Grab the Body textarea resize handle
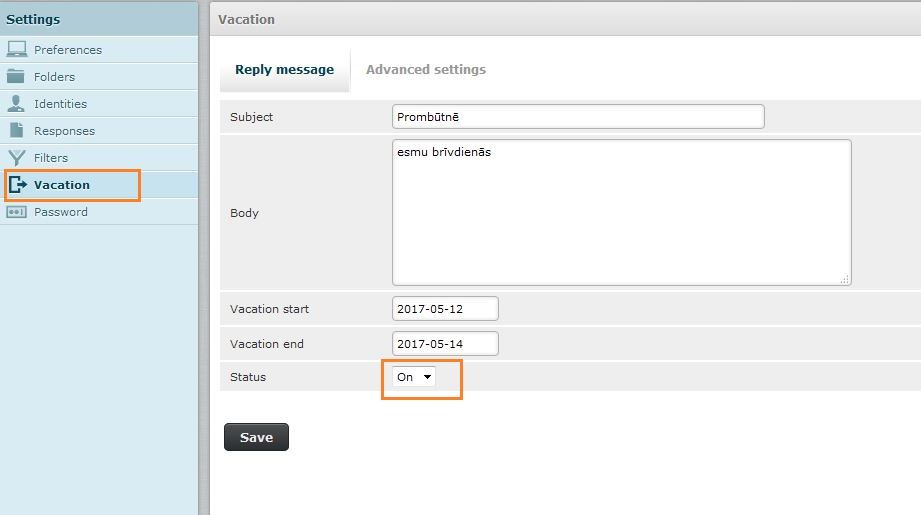This screenshot has width=921, height=515. (x=845, y=280)
